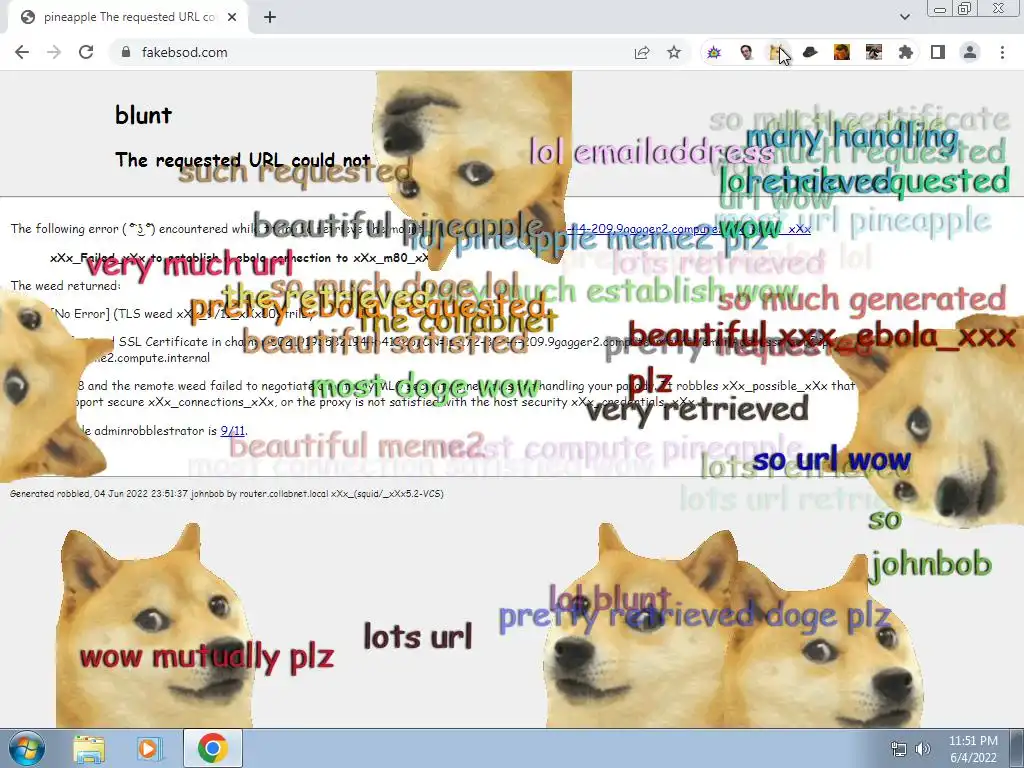Click the 'lol emailaddress' text
The width and height of the screenshot is (1024, 768).
pos(652,152)
